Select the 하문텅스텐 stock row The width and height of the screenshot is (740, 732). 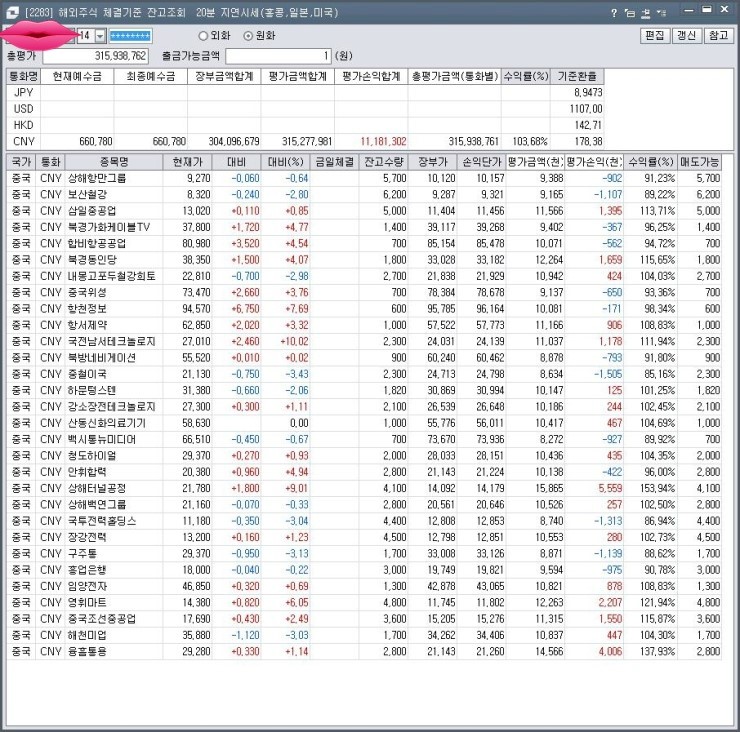point(364,390)
